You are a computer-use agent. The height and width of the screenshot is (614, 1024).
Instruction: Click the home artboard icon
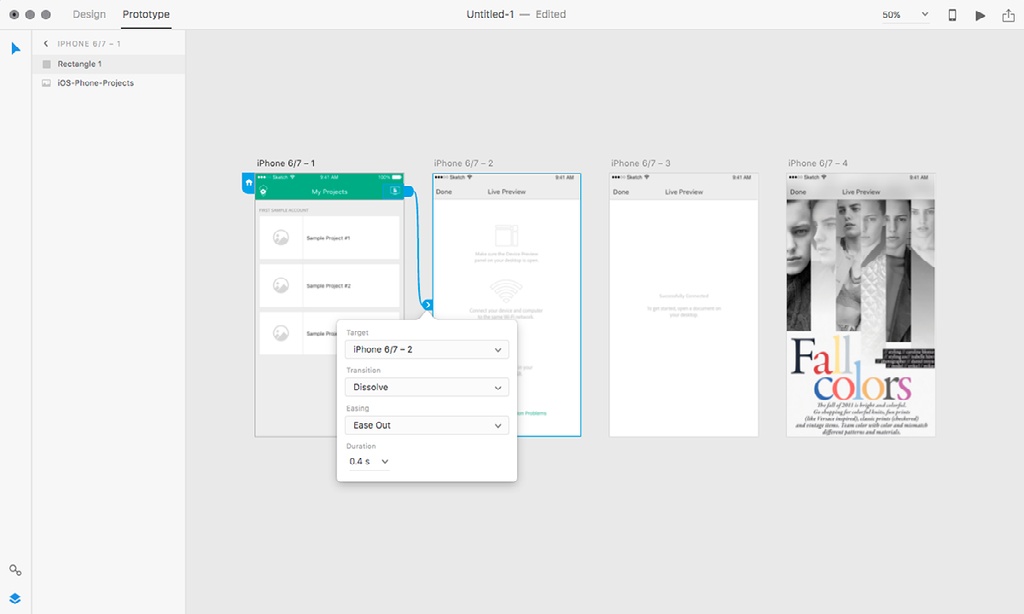[248, 183]
